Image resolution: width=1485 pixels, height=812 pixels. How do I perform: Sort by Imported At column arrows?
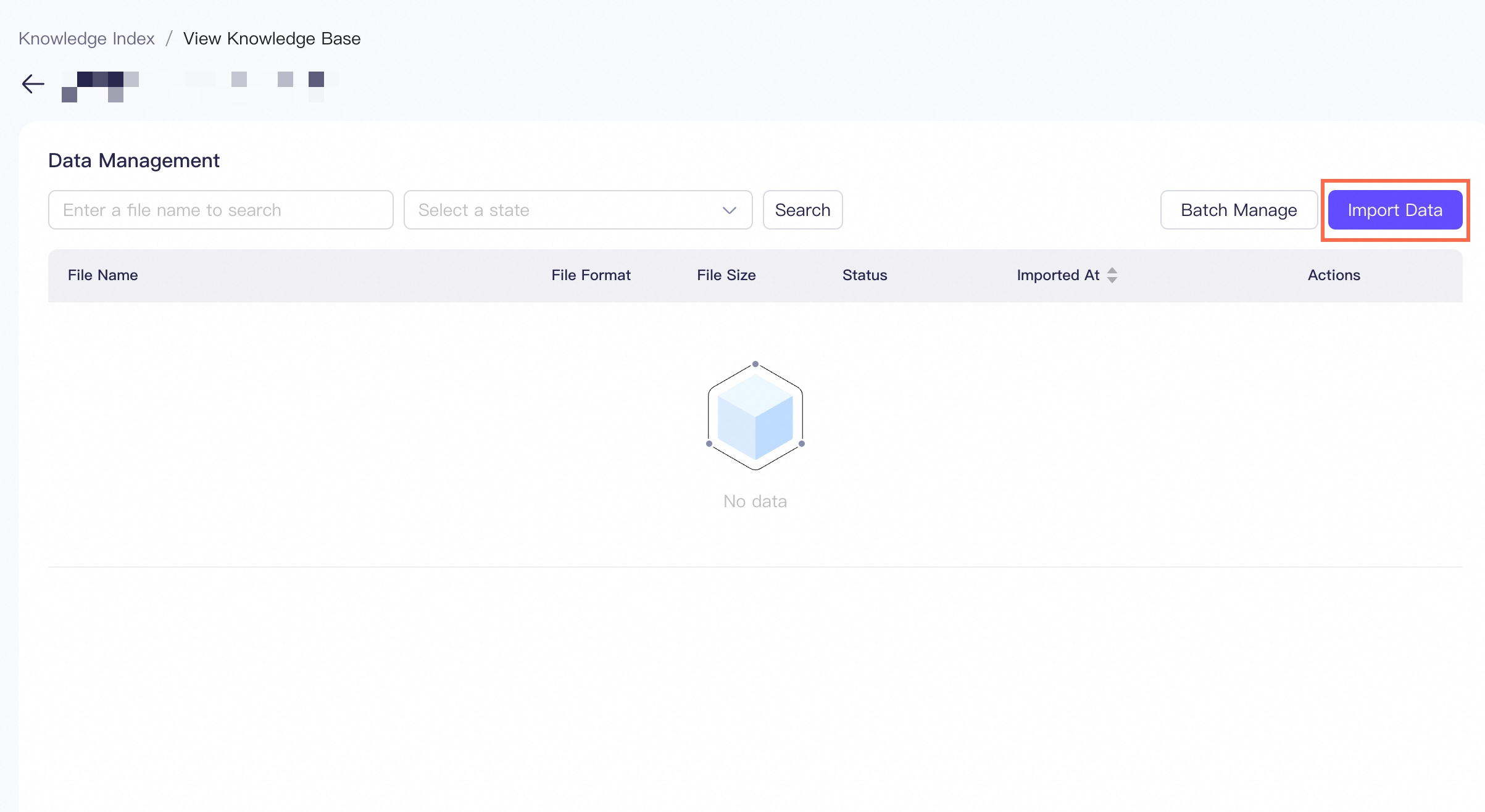(1112, 275)
